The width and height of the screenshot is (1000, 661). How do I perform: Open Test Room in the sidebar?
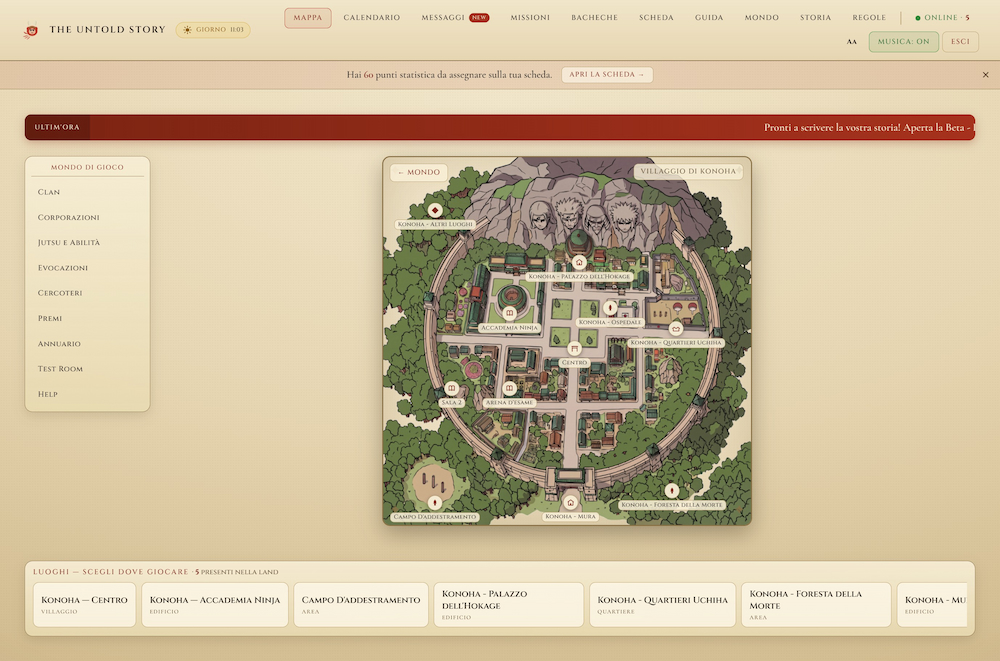point(87,369)
